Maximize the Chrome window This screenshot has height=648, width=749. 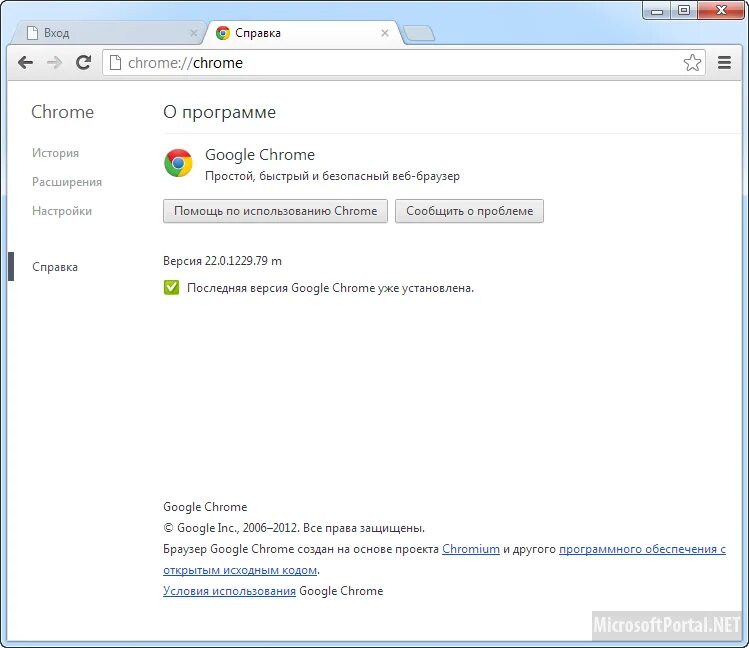click(684, 11)
